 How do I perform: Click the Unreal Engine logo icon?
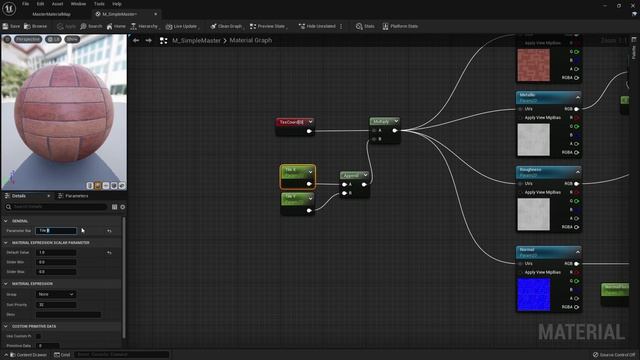9,8
